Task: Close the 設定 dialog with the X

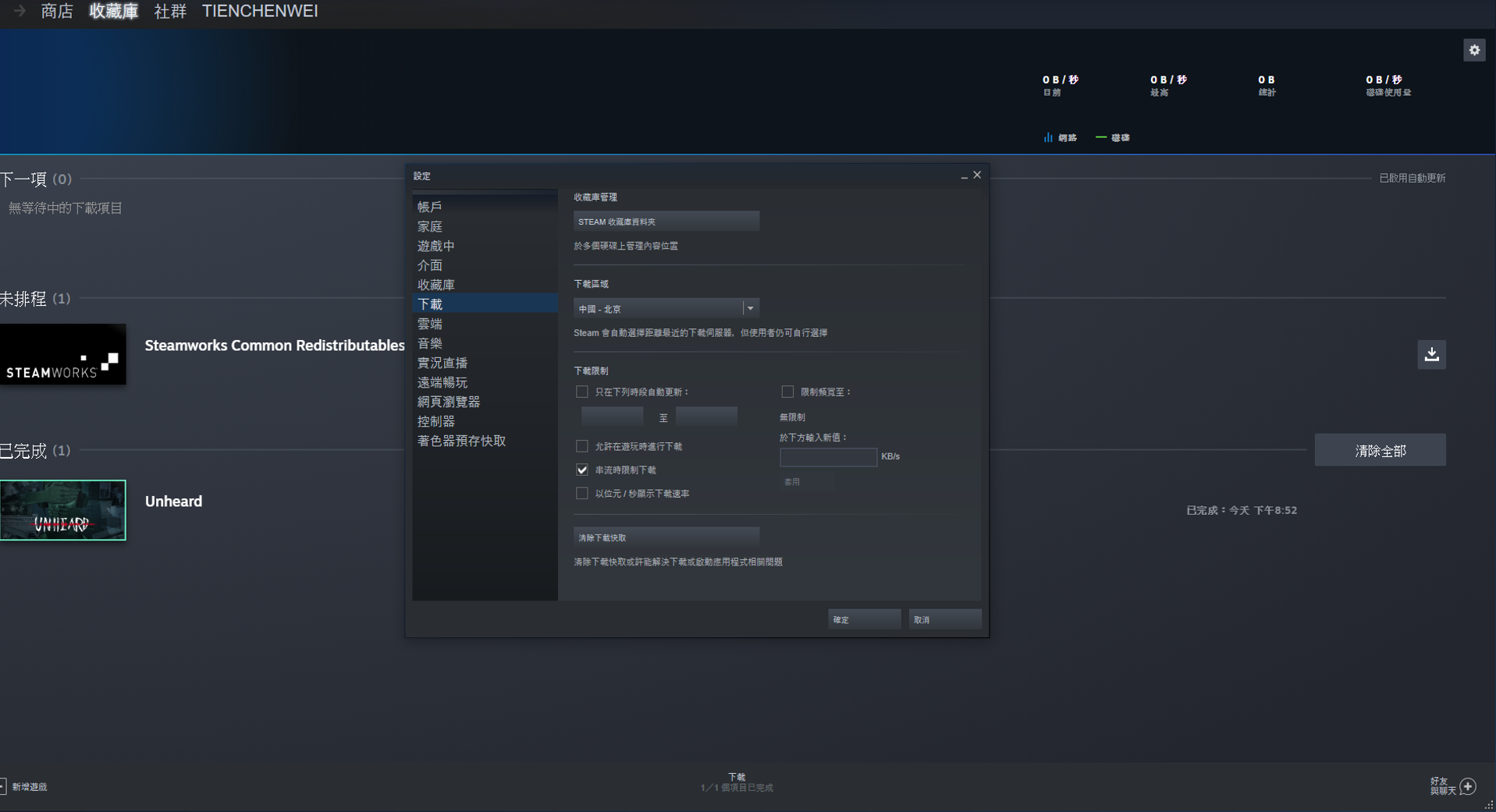Action: click(x=977, y=175)
